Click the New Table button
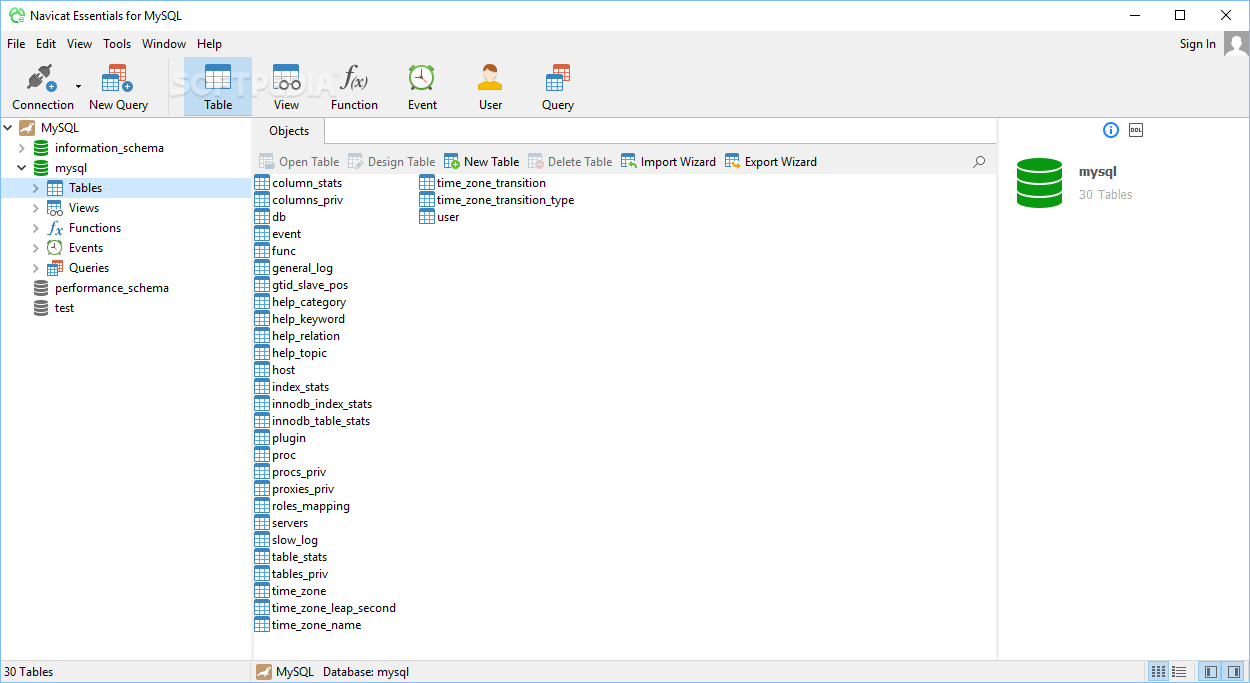 coord(481,161)
